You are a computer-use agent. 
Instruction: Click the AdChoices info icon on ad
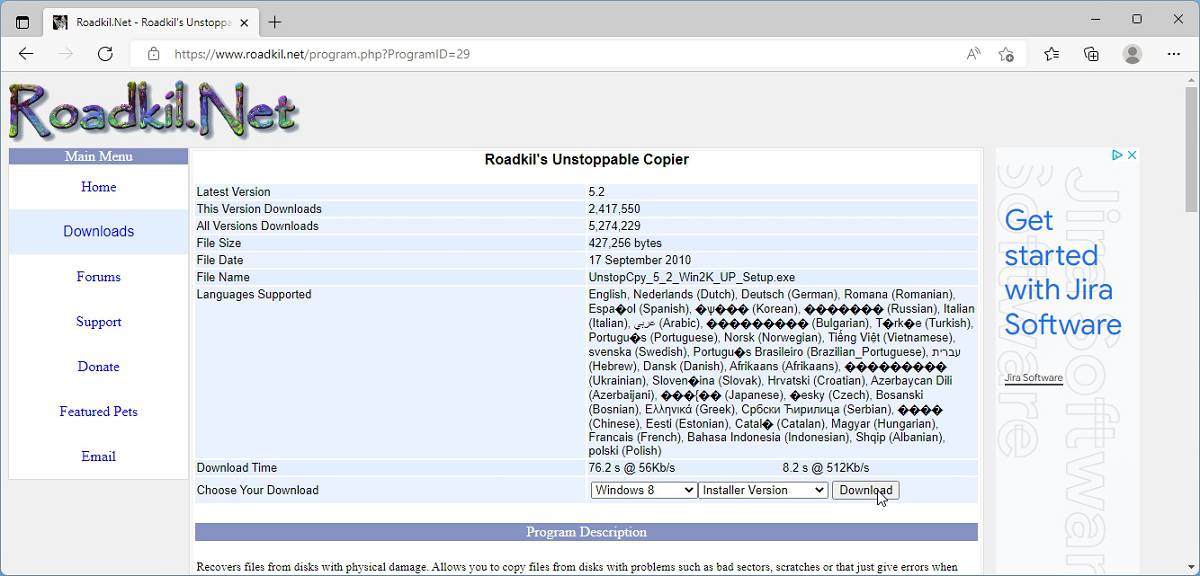click(x=1118, y=155)
